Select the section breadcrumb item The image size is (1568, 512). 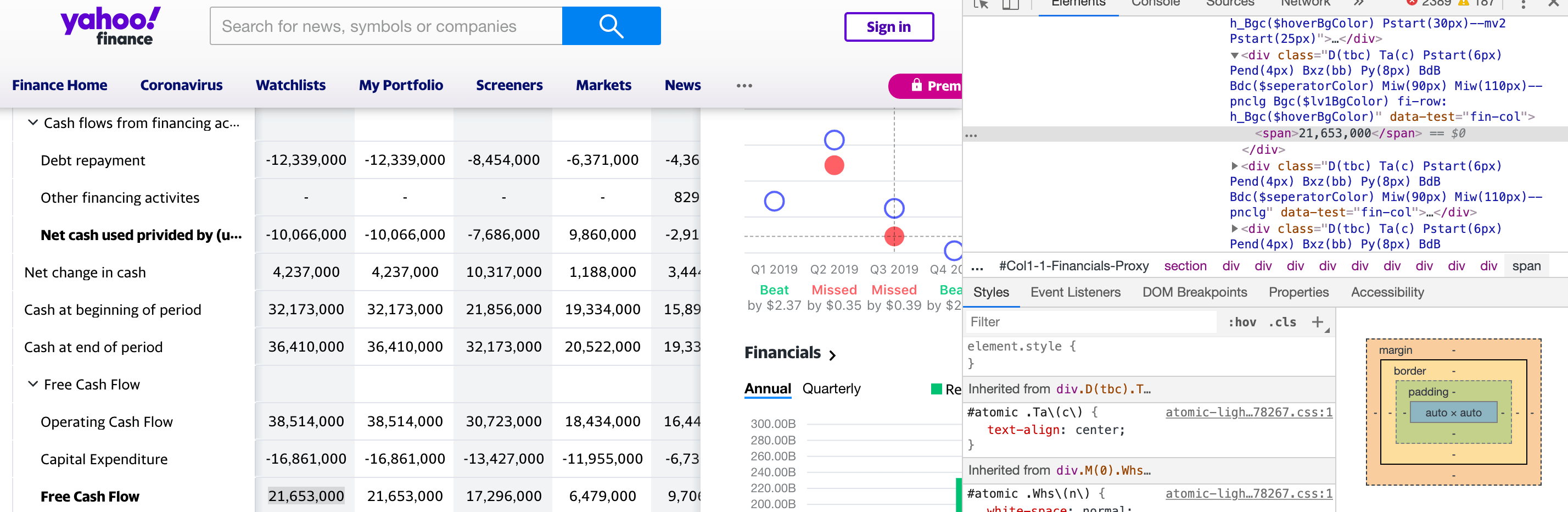click(x=1185, y=266)
